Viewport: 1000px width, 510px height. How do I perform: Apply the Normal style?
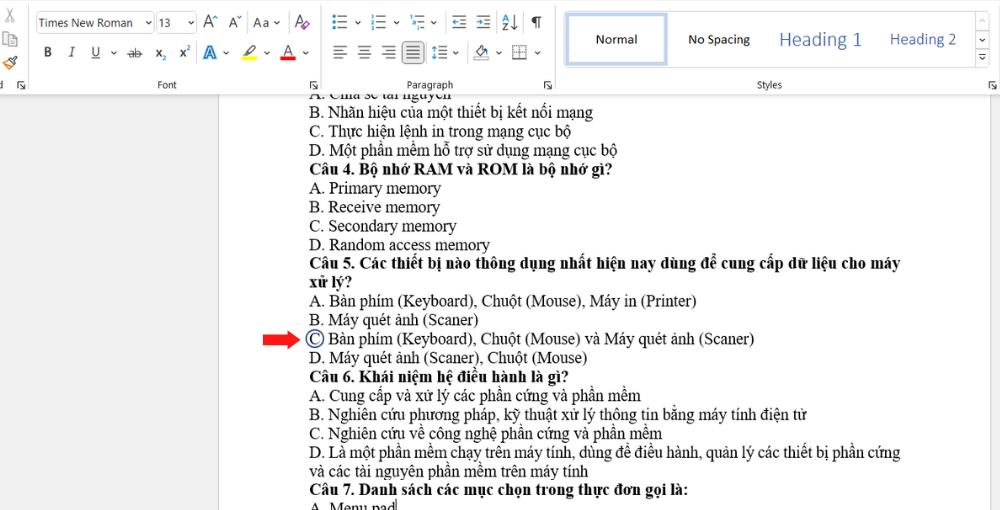coord(617,40)
